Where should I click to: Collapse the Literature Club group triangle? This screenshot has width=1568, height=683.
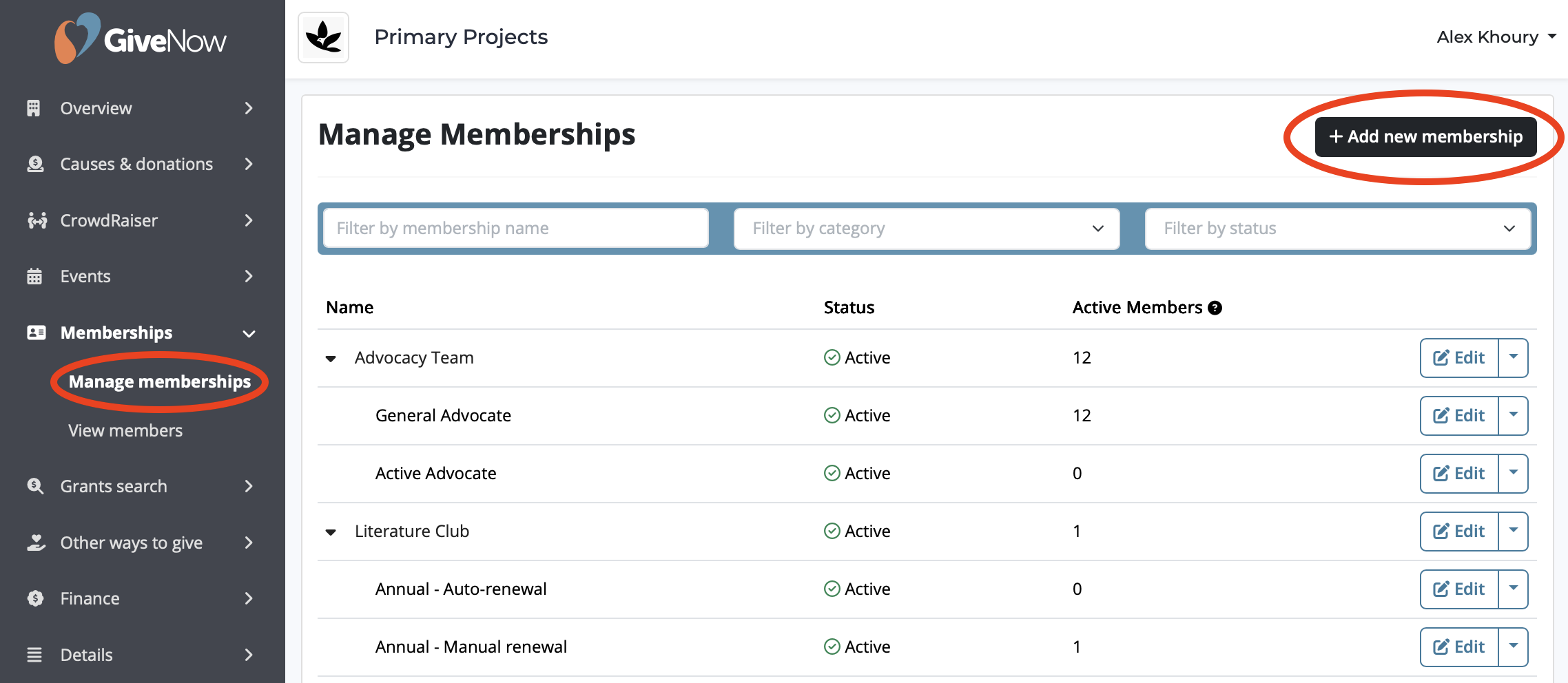tap(331, 532)
